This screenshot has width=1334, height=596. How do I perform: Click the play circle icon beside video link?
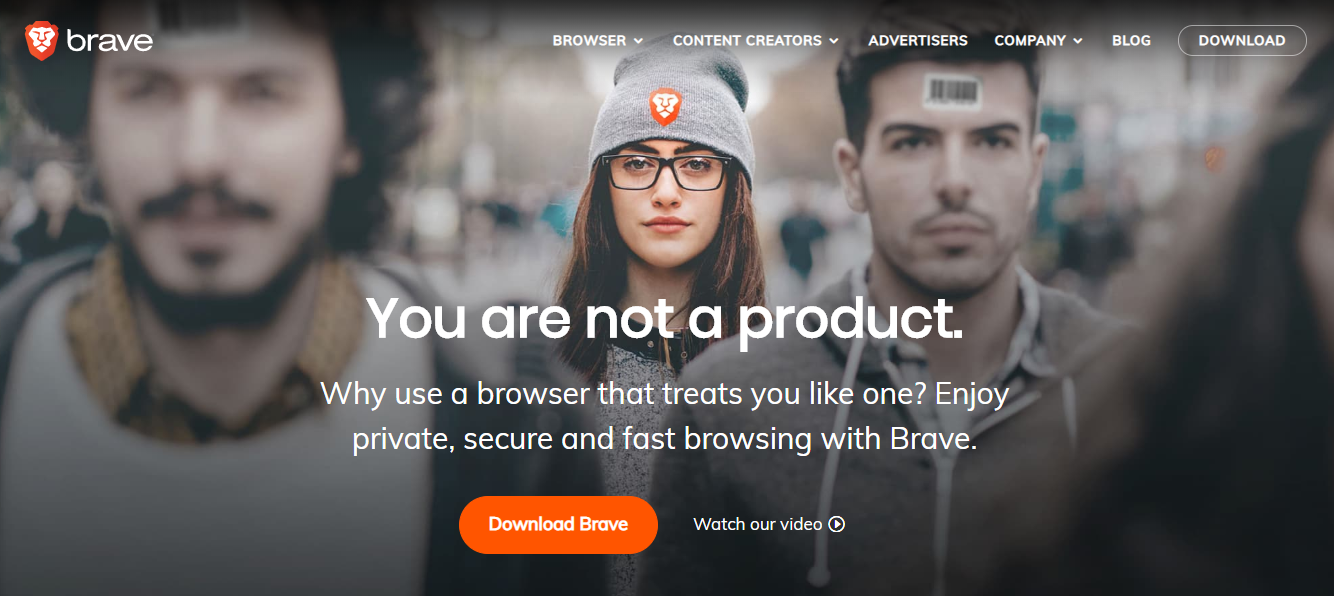837,524
